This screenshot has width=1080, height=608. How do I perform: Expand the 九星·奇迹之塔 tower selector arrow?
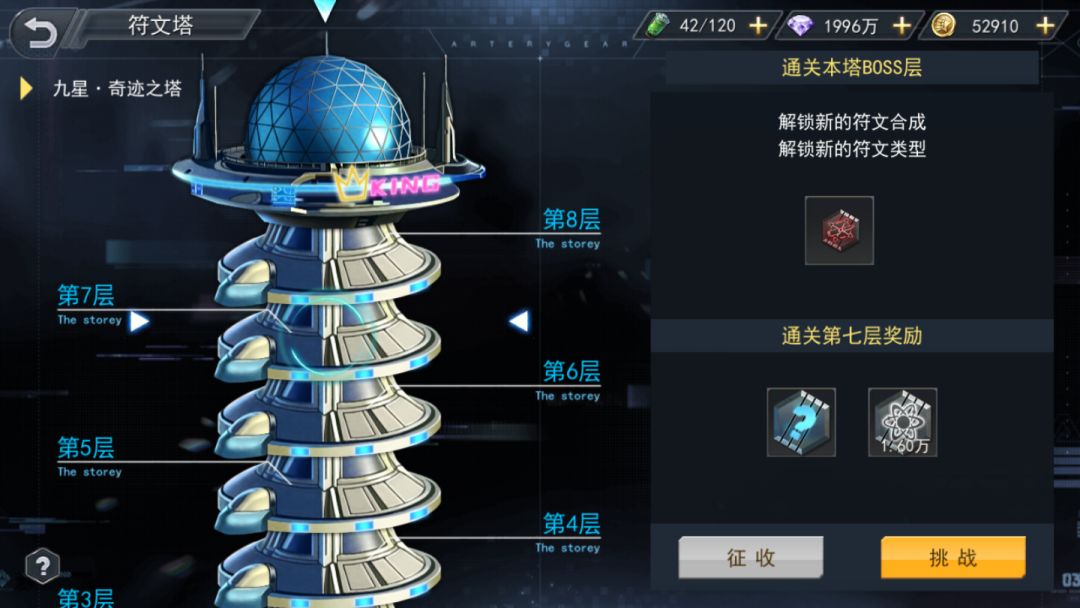[x=26, y=88]
